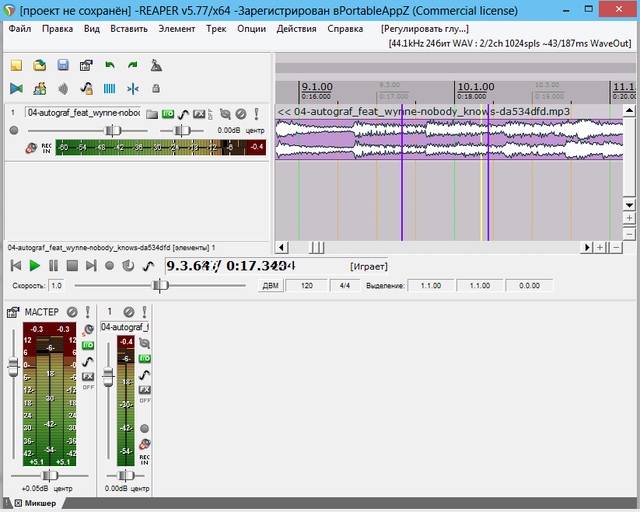Open track 1 recording folder icon

152,114
